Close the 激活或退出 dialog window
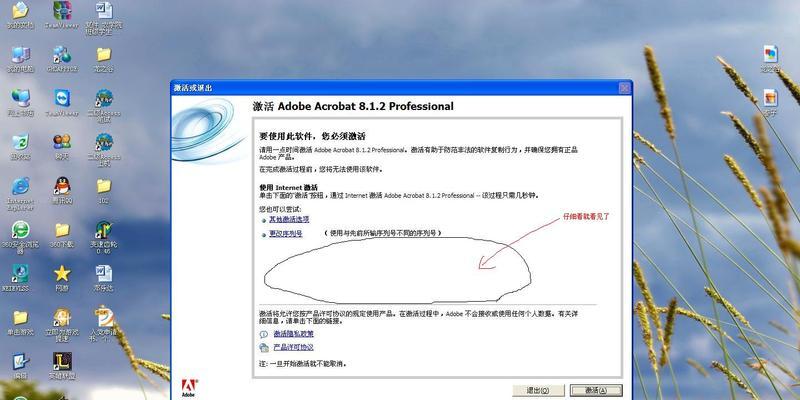This screenshot has width=800, height=400. point(624,88)
